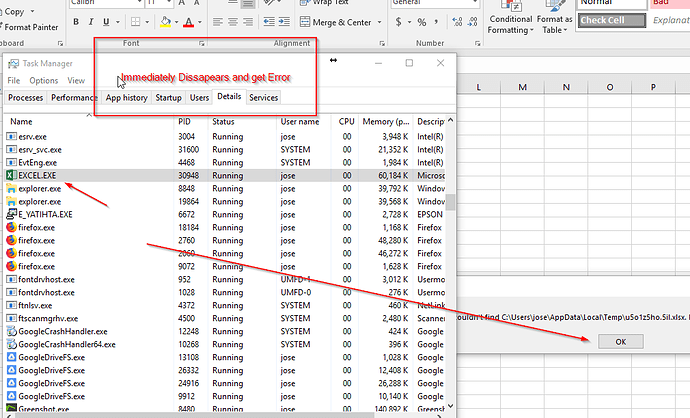
Task: Click OK on the Excel error dialog
Action: click(620, 341)
